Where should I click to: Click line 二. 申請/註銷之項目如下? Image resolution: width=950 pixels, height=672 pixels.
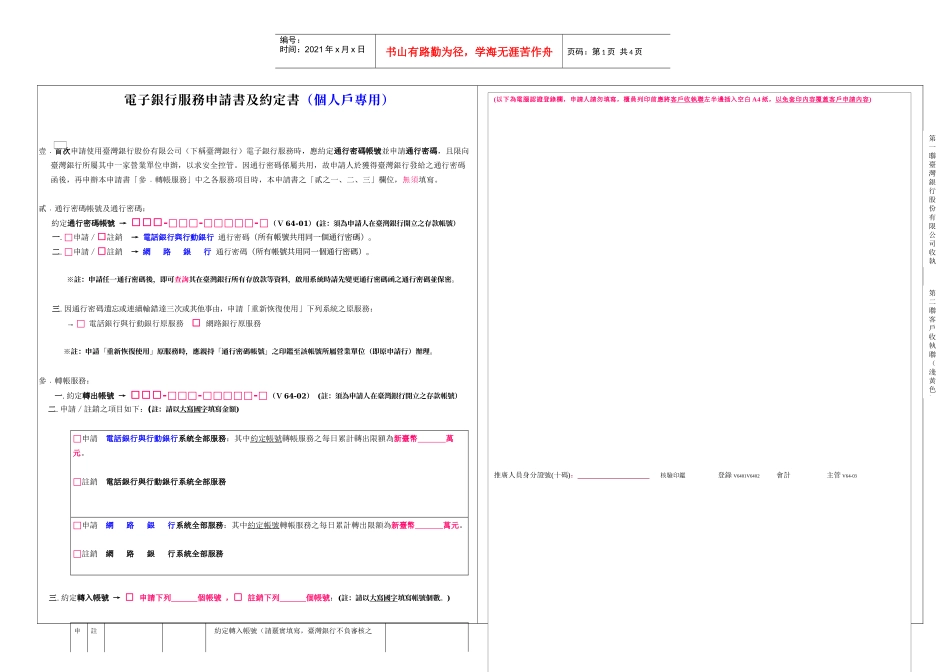click(x=144, y=410)
